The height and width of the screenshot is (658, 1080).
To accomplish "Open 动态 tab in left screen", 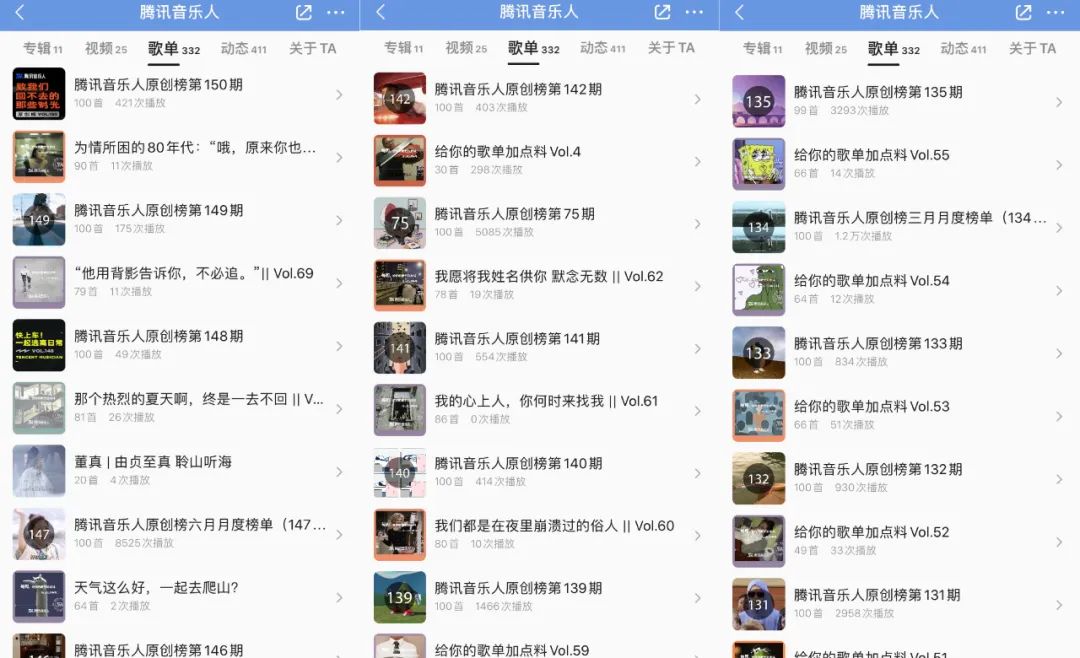I will pos(243,48).
